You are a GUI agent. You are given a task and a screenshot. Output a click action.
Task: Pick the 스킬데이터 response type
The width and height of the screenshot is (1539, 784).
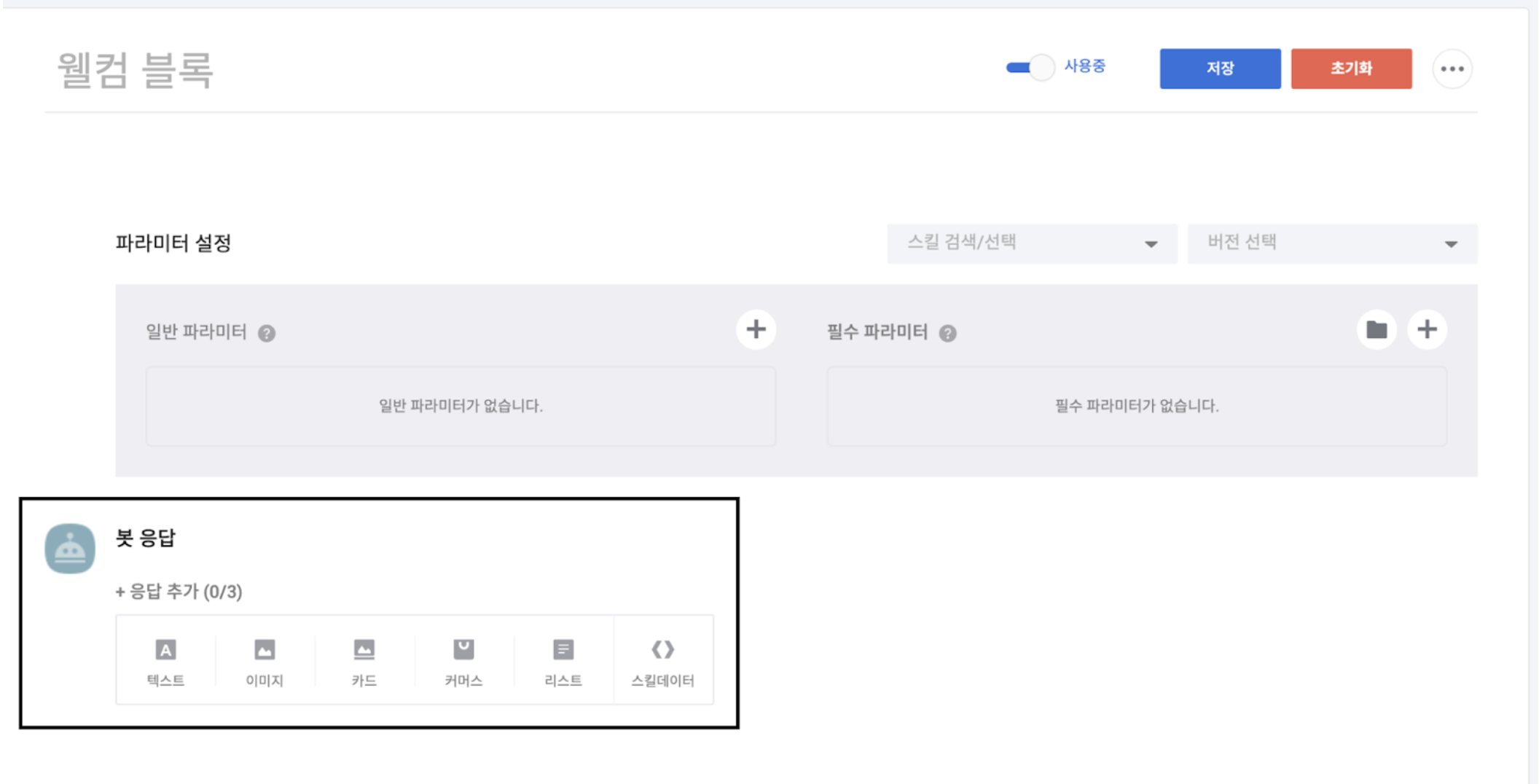(662, 660)
